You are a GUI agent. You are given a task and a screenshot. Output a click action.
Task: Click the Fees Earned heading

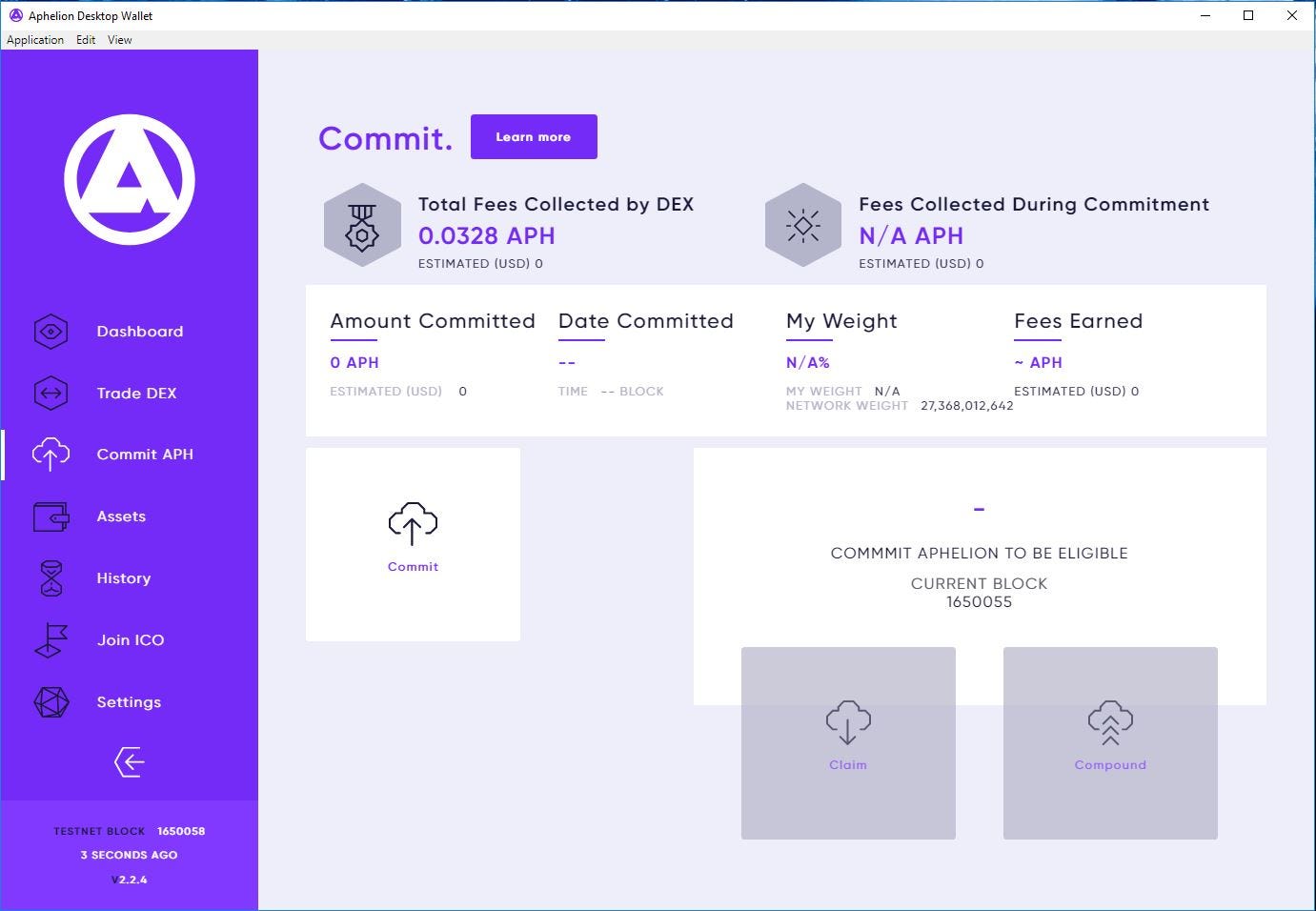[1078, 321]
